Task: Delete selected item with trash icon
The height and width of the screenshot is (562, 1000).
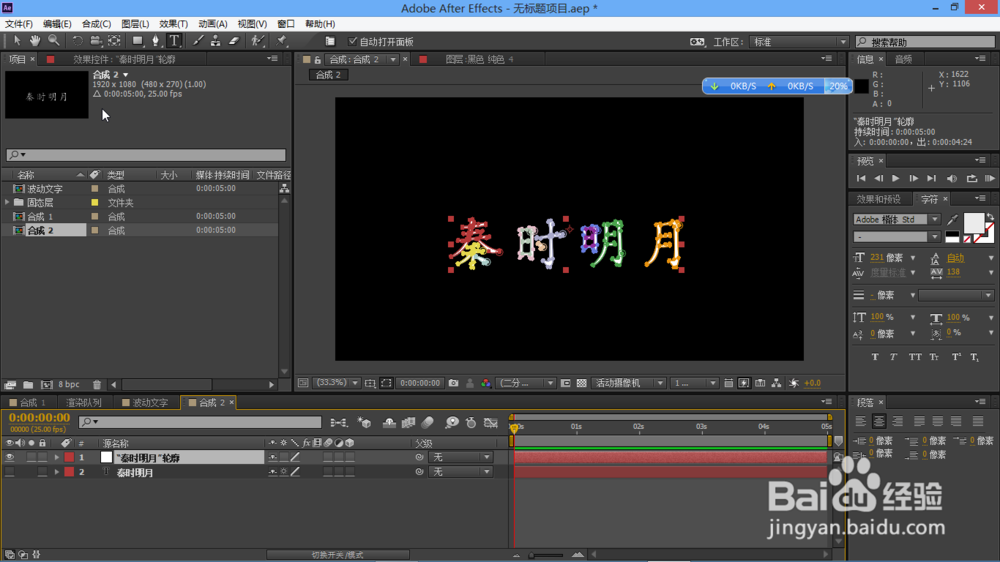Action: 97,385
